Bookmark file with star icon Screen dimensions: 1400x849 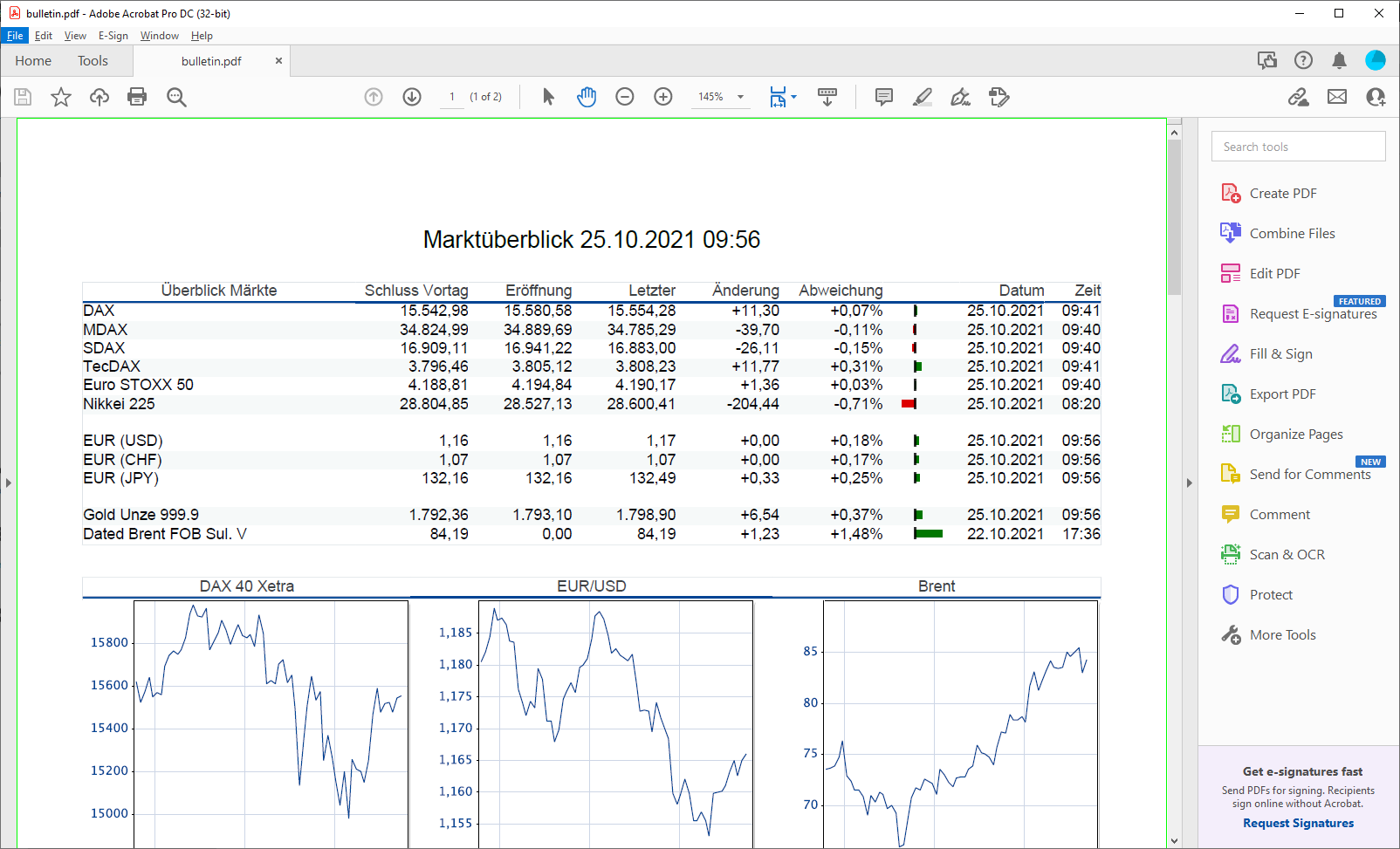[x=61, y=97]
